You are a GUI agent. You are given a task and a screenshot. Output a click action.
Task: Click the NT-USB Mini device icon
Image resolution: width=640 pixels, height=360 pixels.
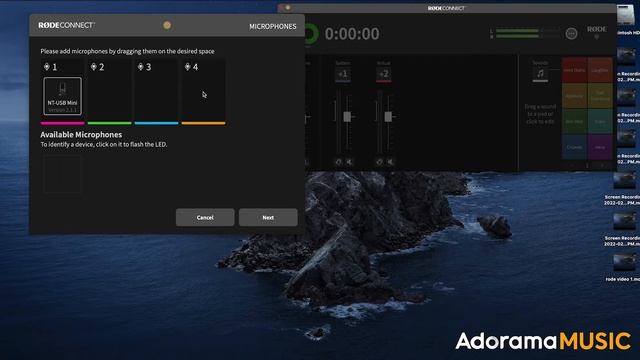point(62,89)
